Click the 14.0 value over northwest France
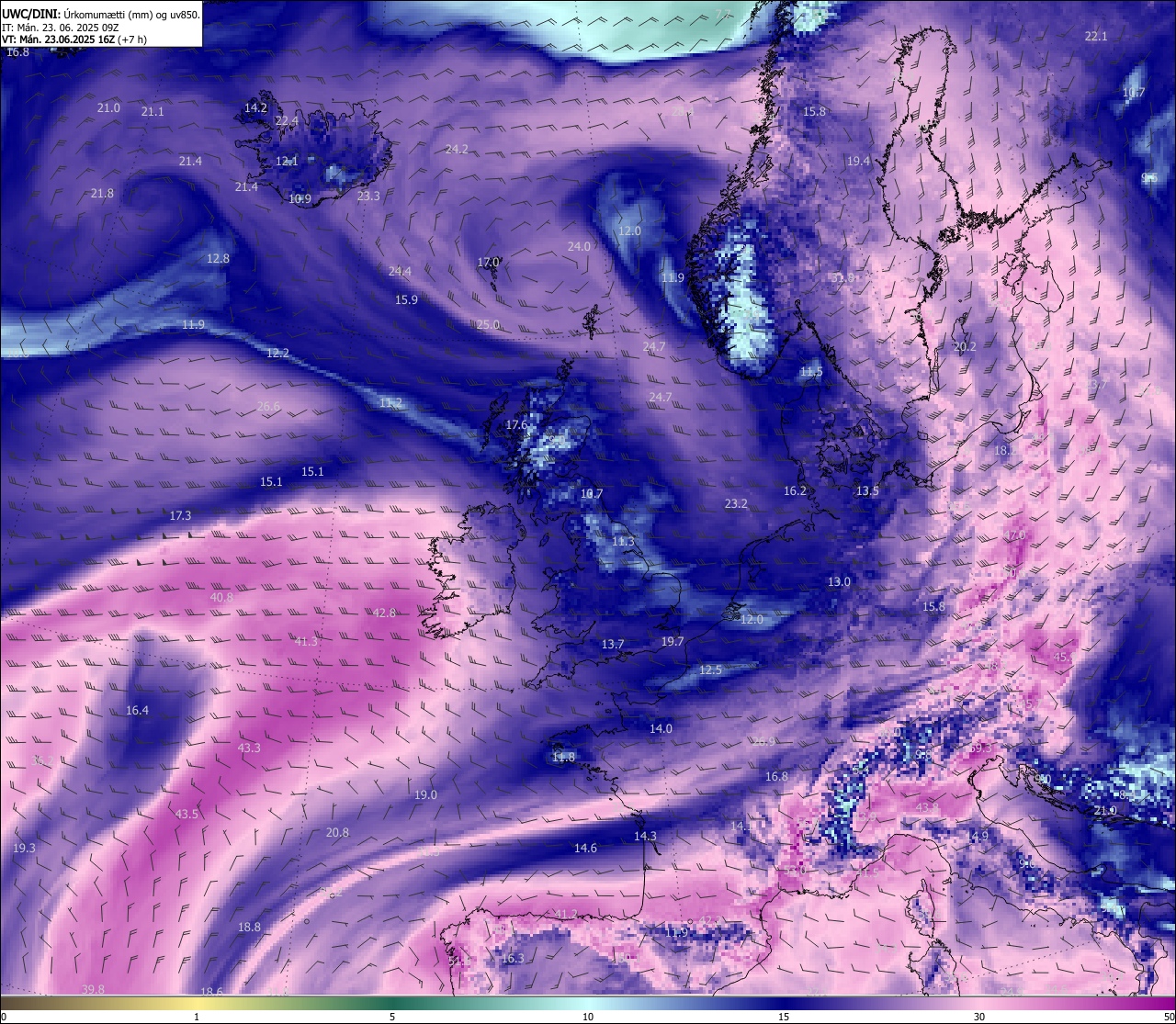1176x1024 pixels. pos(661,728)
